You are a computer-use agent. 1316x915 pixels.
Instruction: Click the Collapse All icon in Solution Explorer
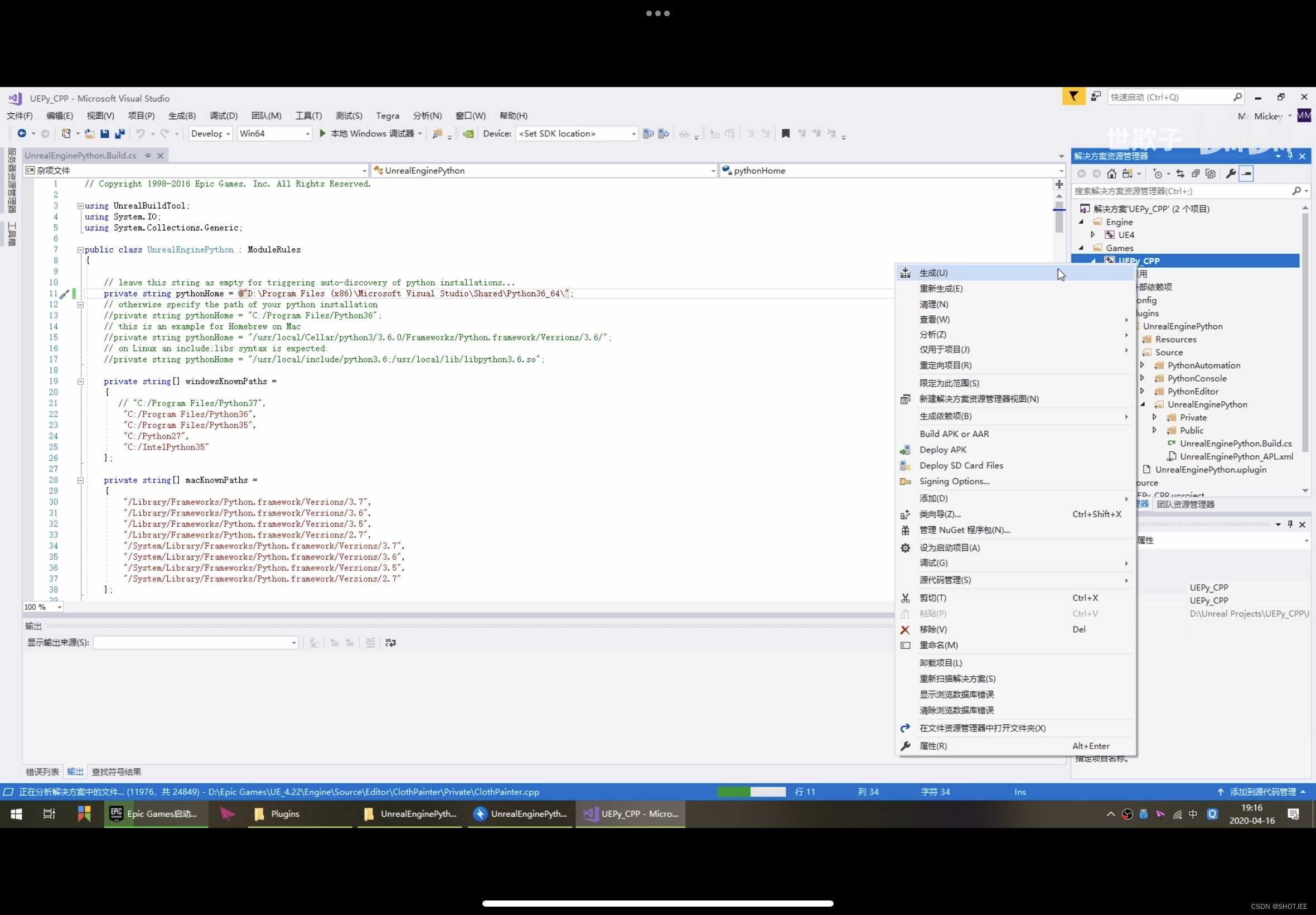(x=1196, y=174)
